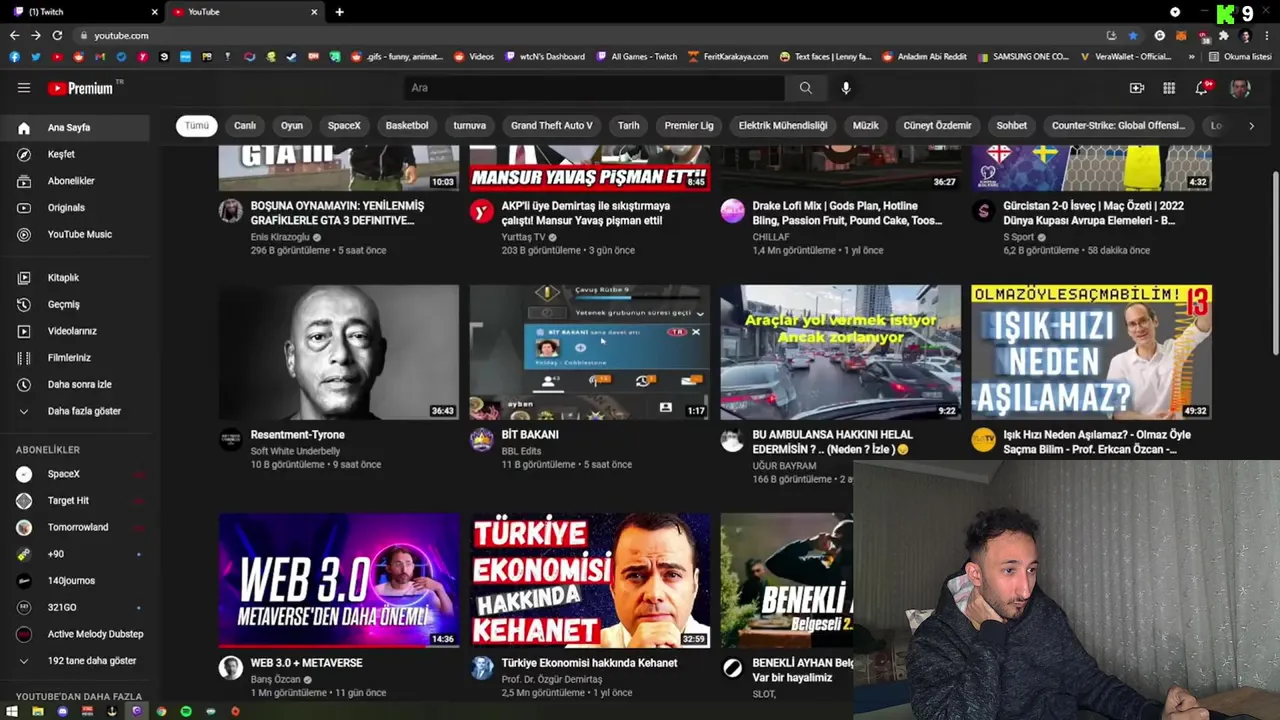This screenshot has height=720, width=1280.
Task: Play the Işık Hızı Neden Aşılamaz thumbnail
Action: 1091,352
